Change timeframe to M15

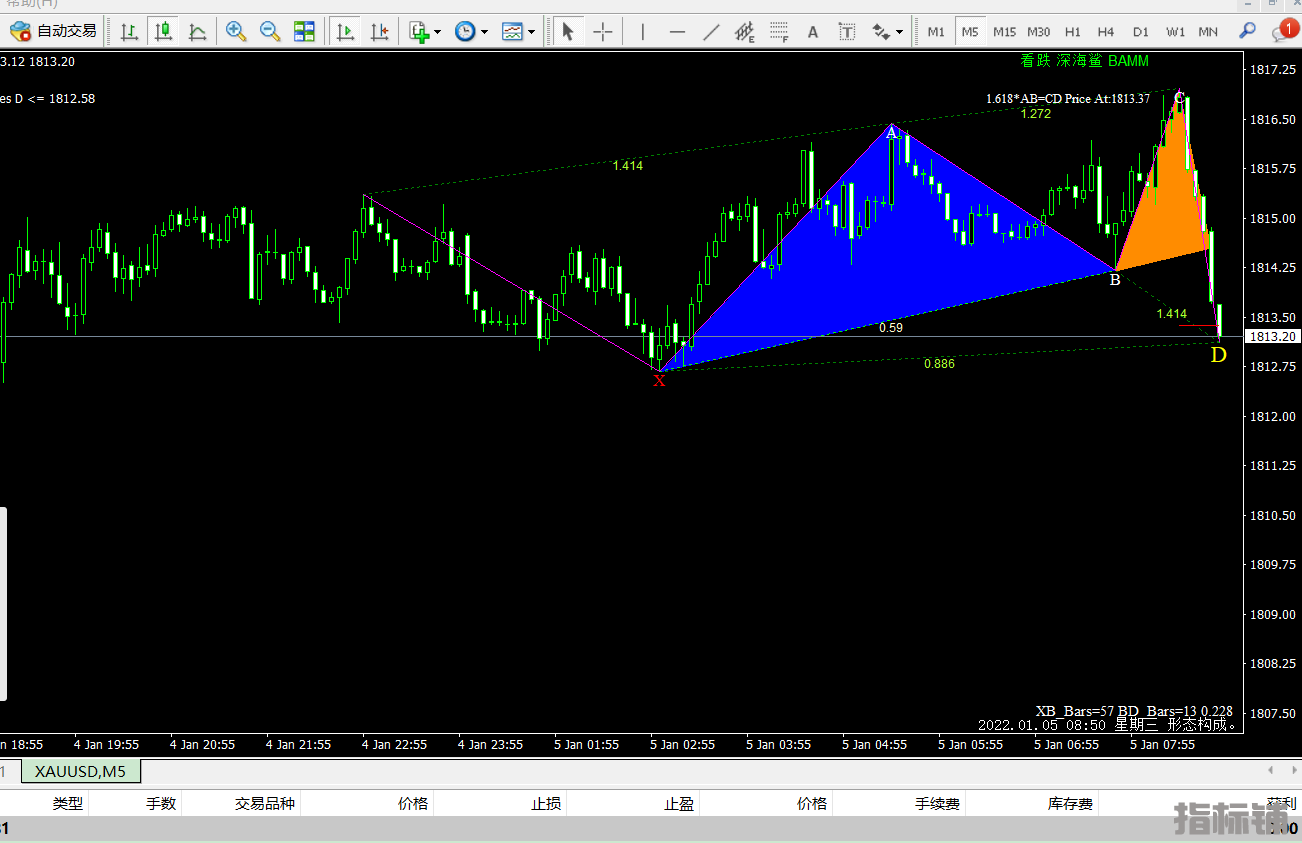1004,31
